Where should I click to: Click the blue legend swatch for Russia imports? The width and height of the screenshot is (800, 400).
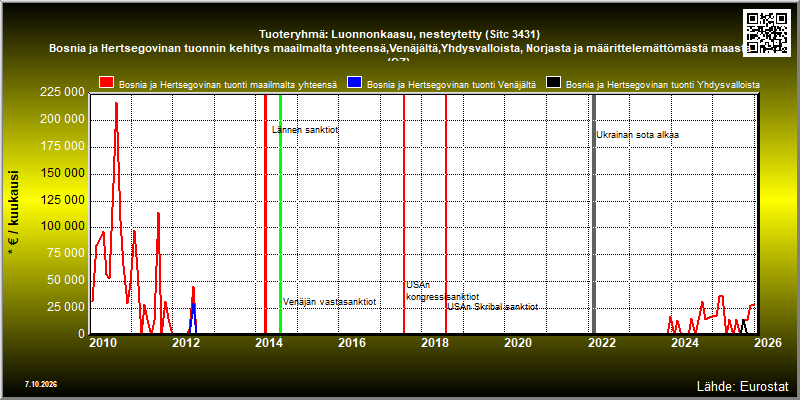click(x=355, y=84)
